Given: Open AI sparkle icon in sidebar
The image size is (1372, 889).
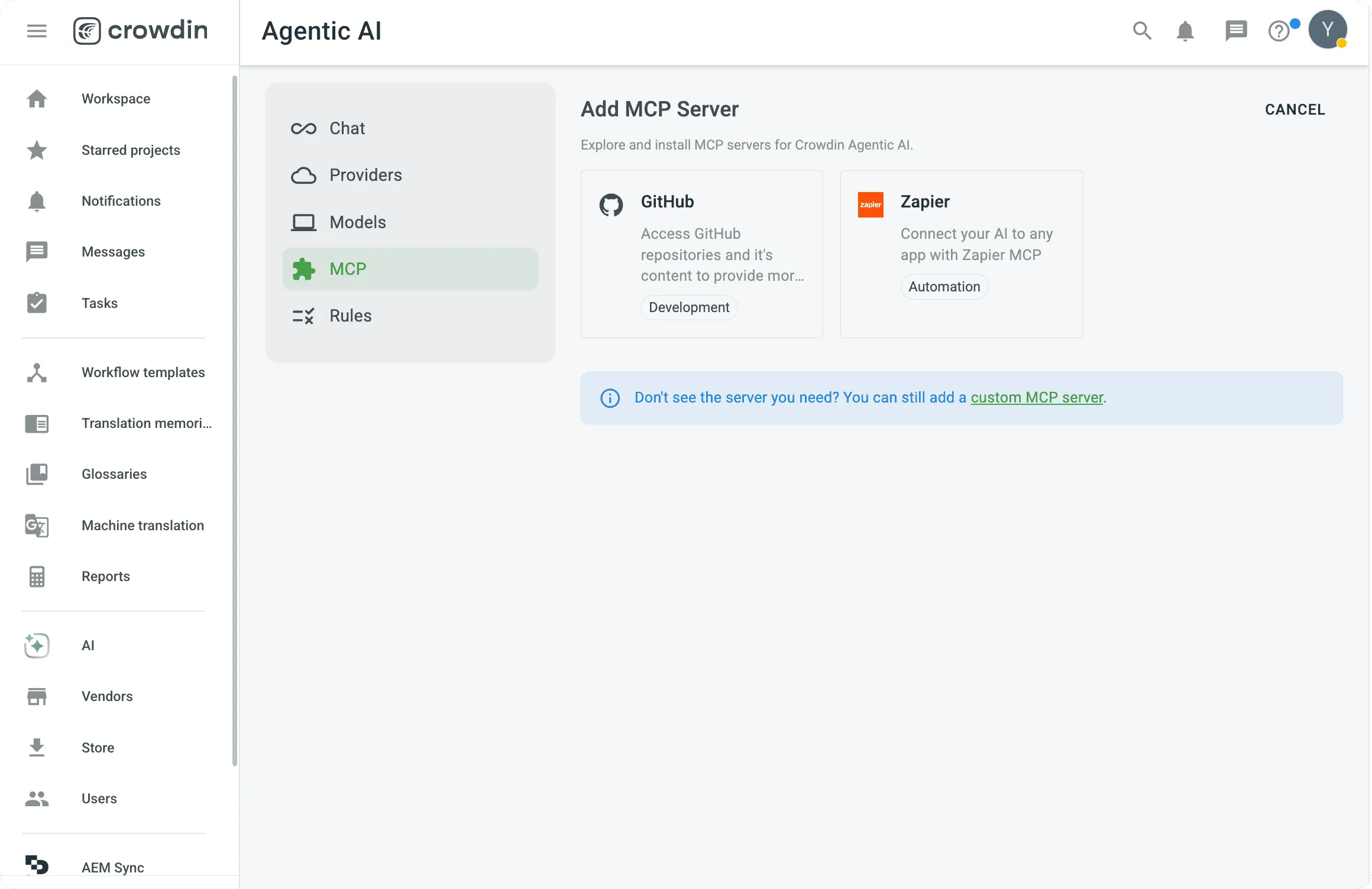Looking at the screenshot, I should point(37,645).
